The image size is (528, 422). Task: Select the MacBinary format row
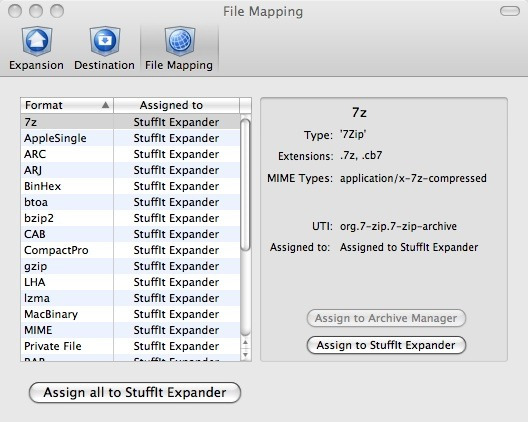[130, 314]
